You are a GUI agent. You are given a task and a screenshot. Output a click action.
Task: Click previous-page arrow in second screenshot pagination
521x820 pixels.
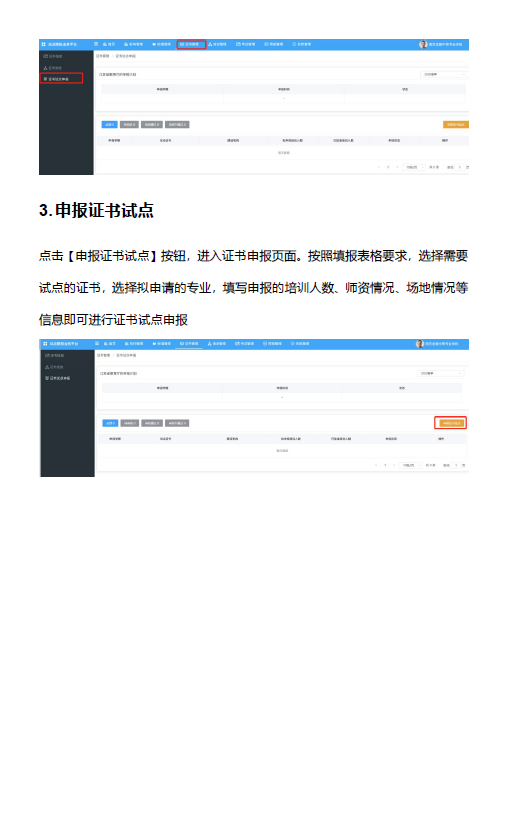click(x=376, y=465)
